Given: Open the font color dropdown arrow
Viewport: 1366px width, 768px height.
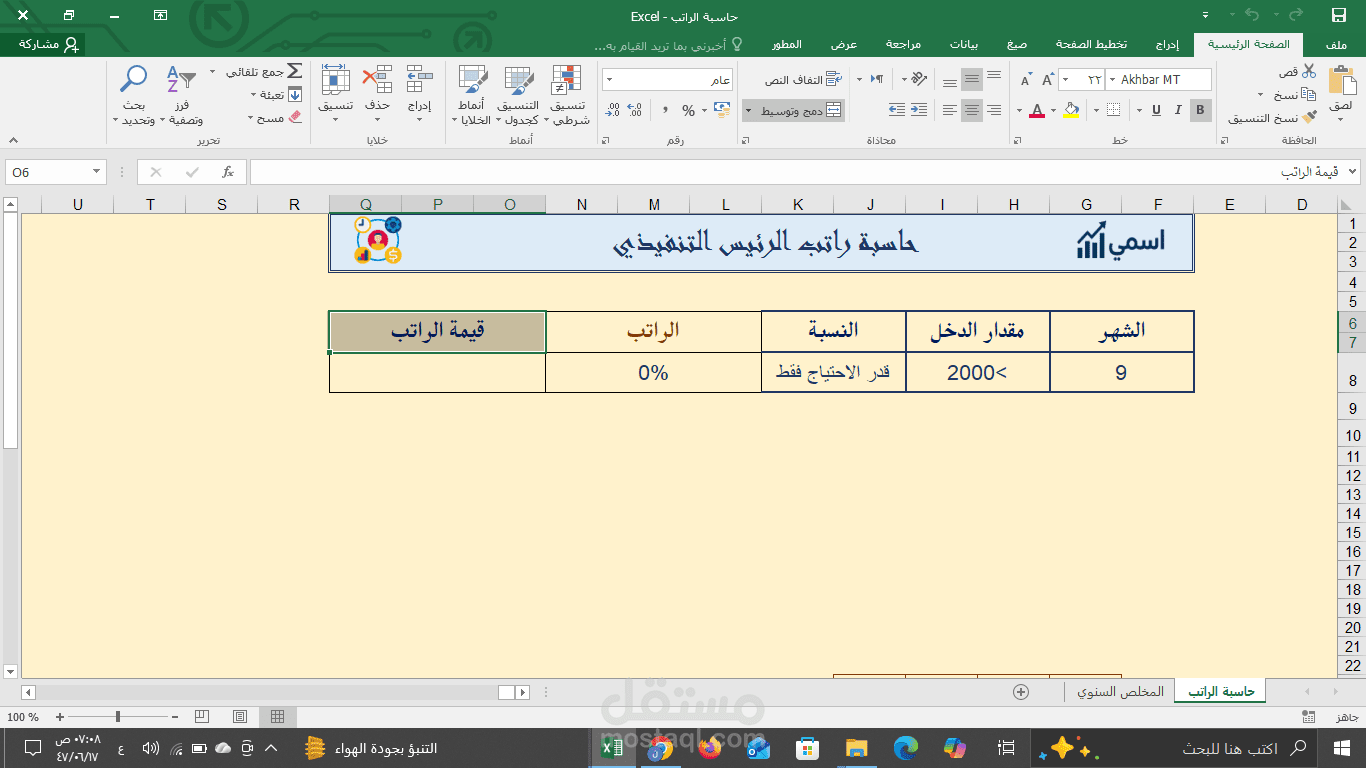Looking at the screenshot, I should [x=1019, y=110].
